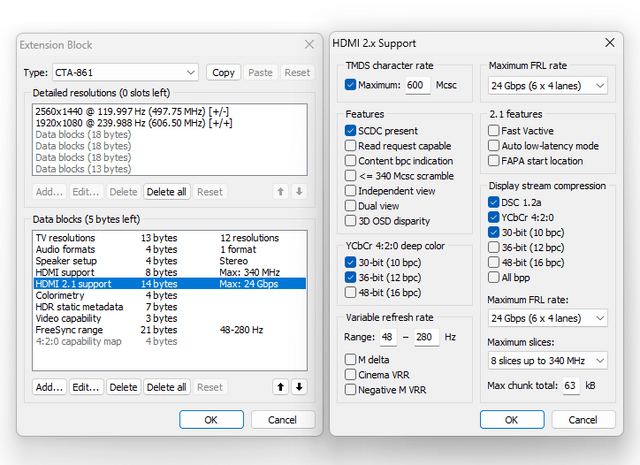
Task: Click Delete all under Data blocks
Action: click(167, 387)
